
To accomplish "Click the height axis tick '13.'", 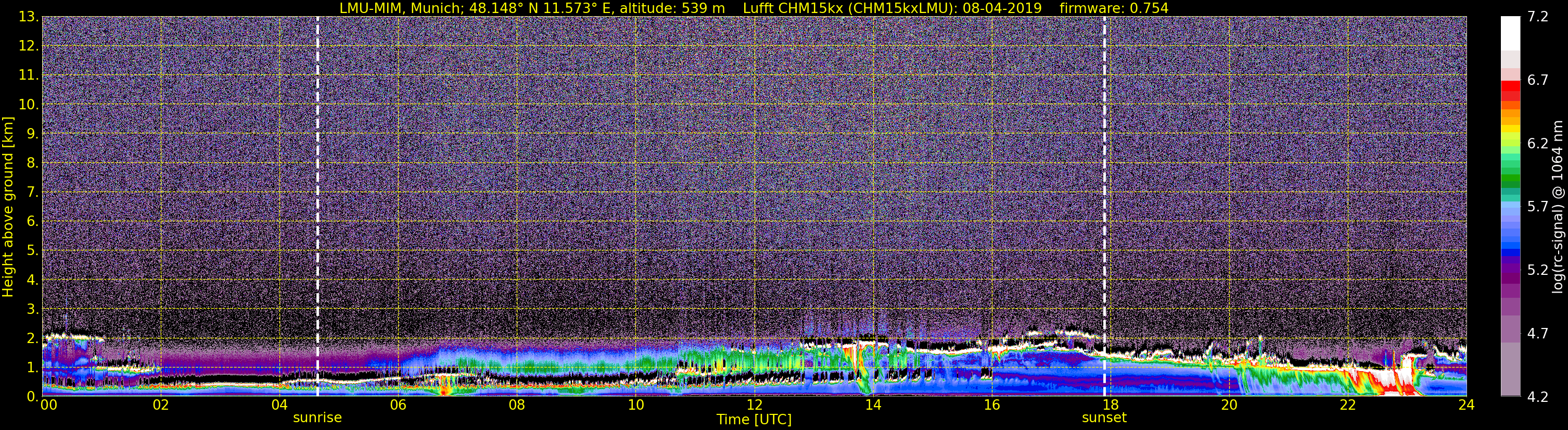I will tap(29, 17).
